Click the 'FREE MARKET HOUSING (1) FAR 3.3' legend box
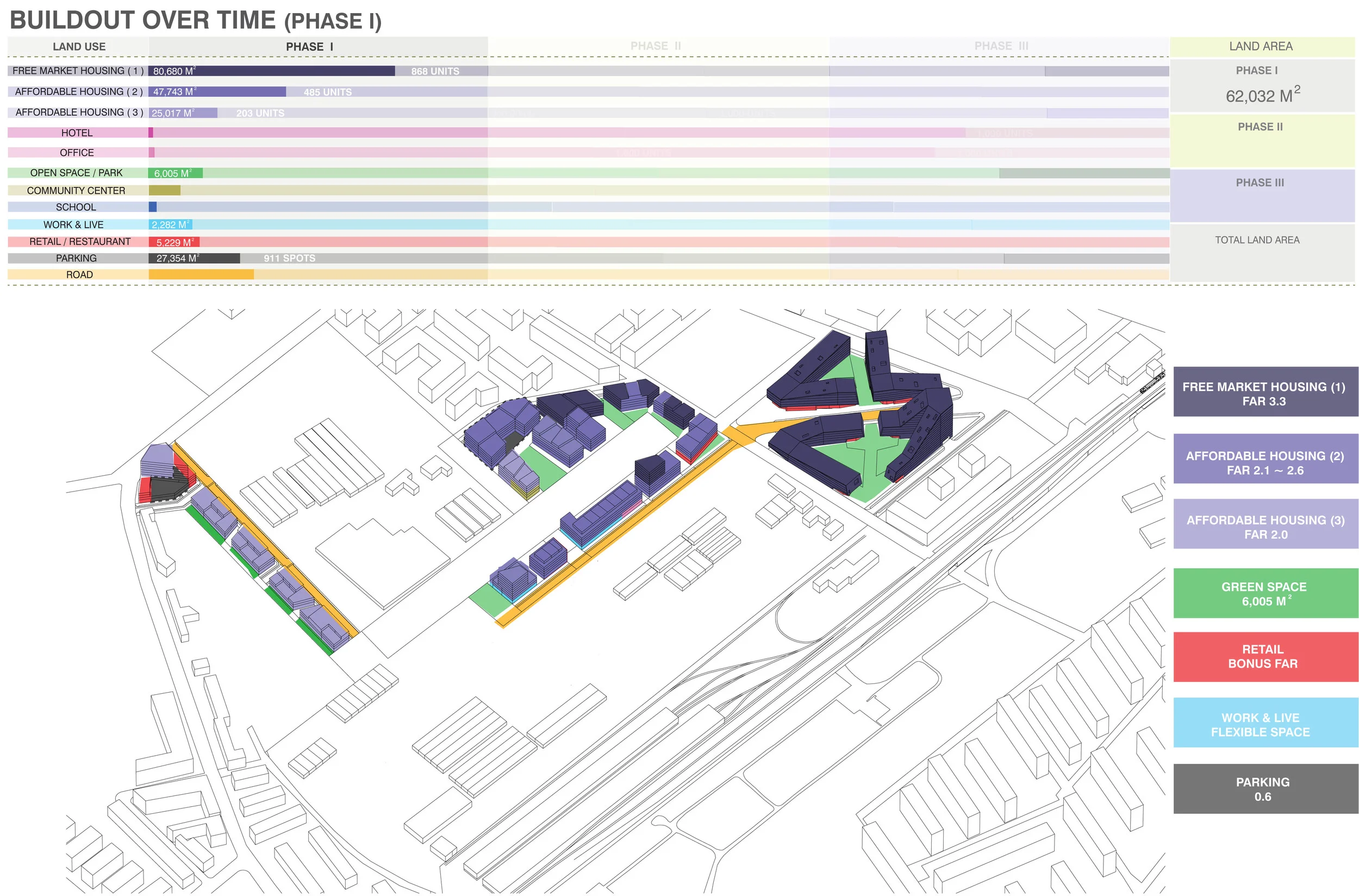The height and width of the screenshot is (896, 1359). coord(1266,391)
